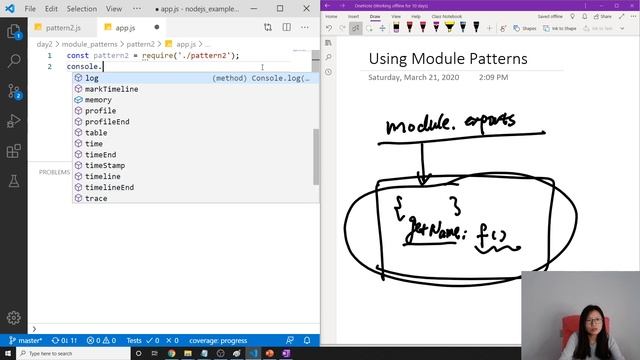Select the log suggestion in autocomplete
This screenshot has width=640, height=360.
click(196, 78)
